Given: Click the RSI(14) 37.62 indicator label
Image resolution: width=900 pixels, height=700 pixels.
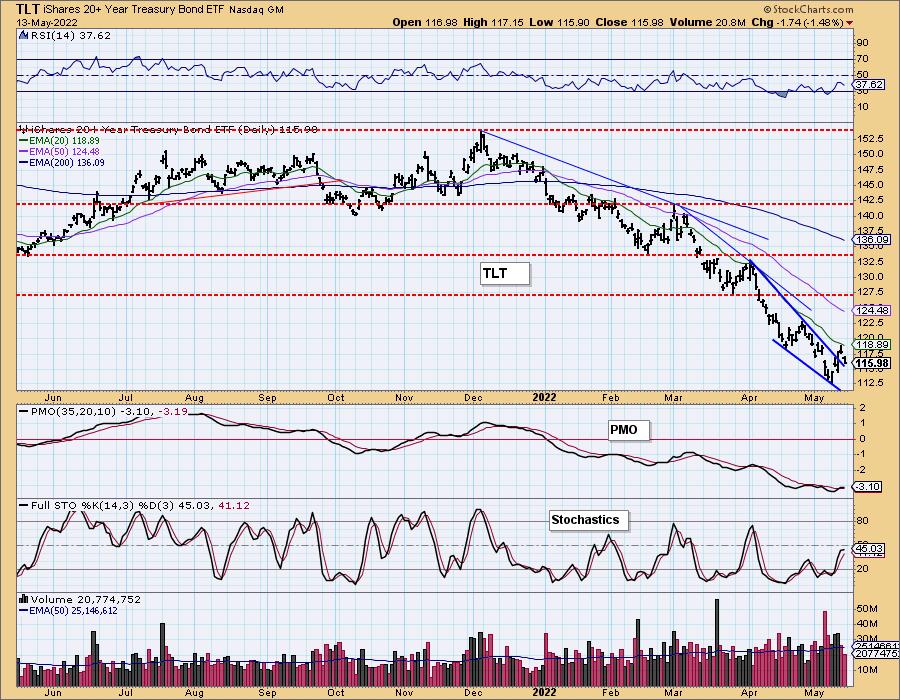Looking at the screenshot, I should [x=70, y=36].
